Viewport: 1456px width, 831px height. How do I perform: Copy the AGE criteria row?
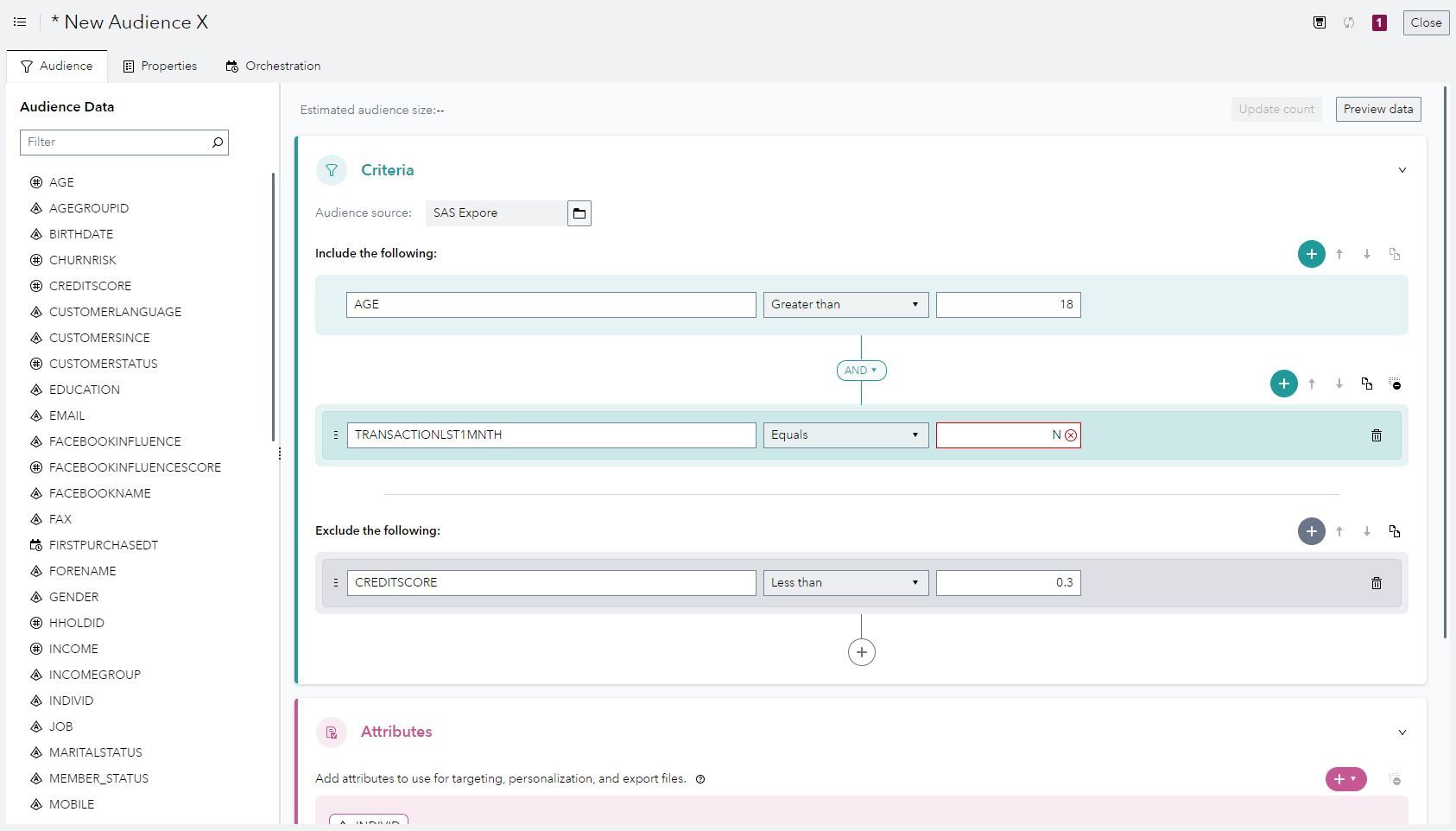tap(1395, 254)
